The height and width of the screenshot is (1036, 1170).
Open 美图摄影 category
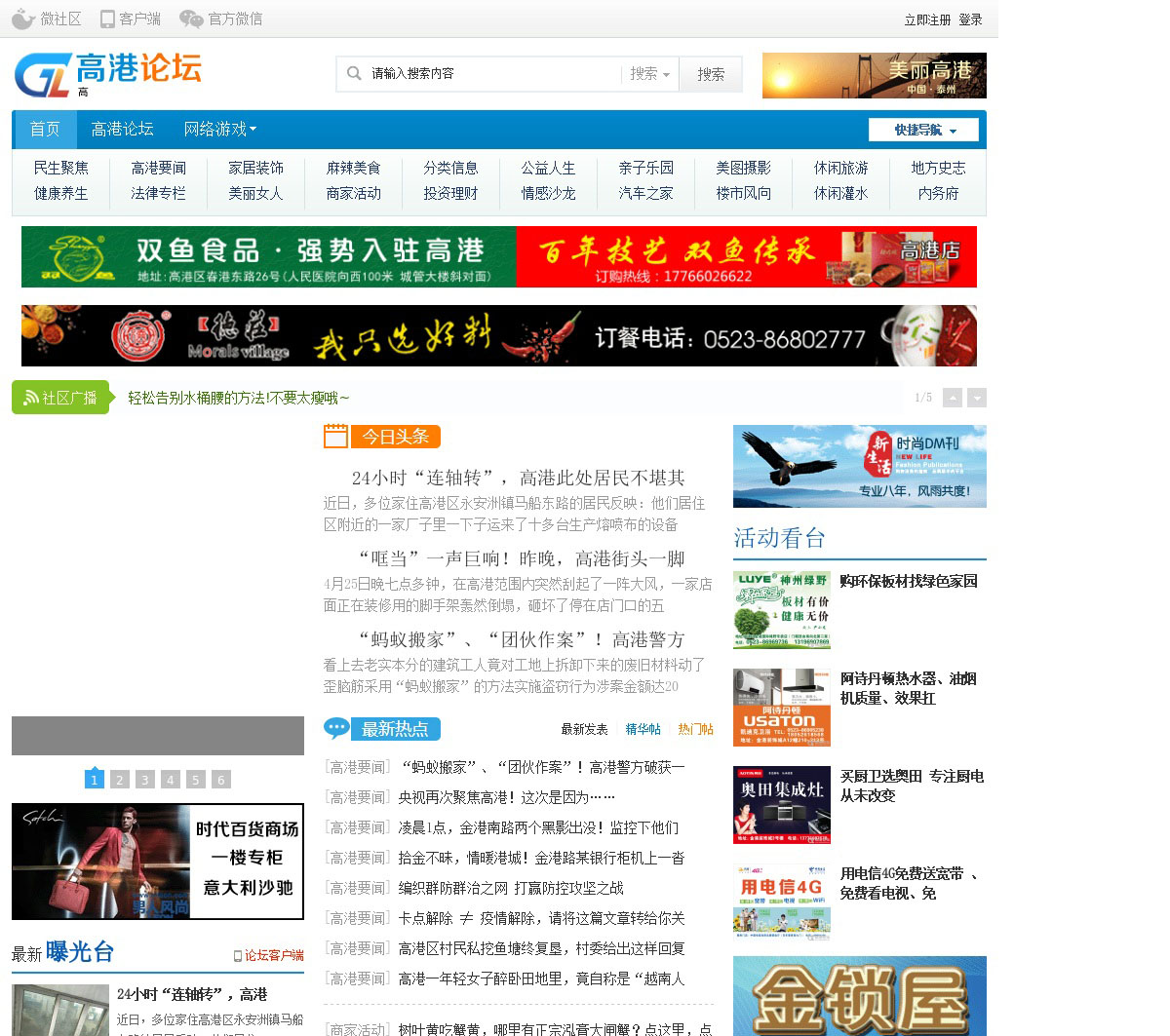743,168
